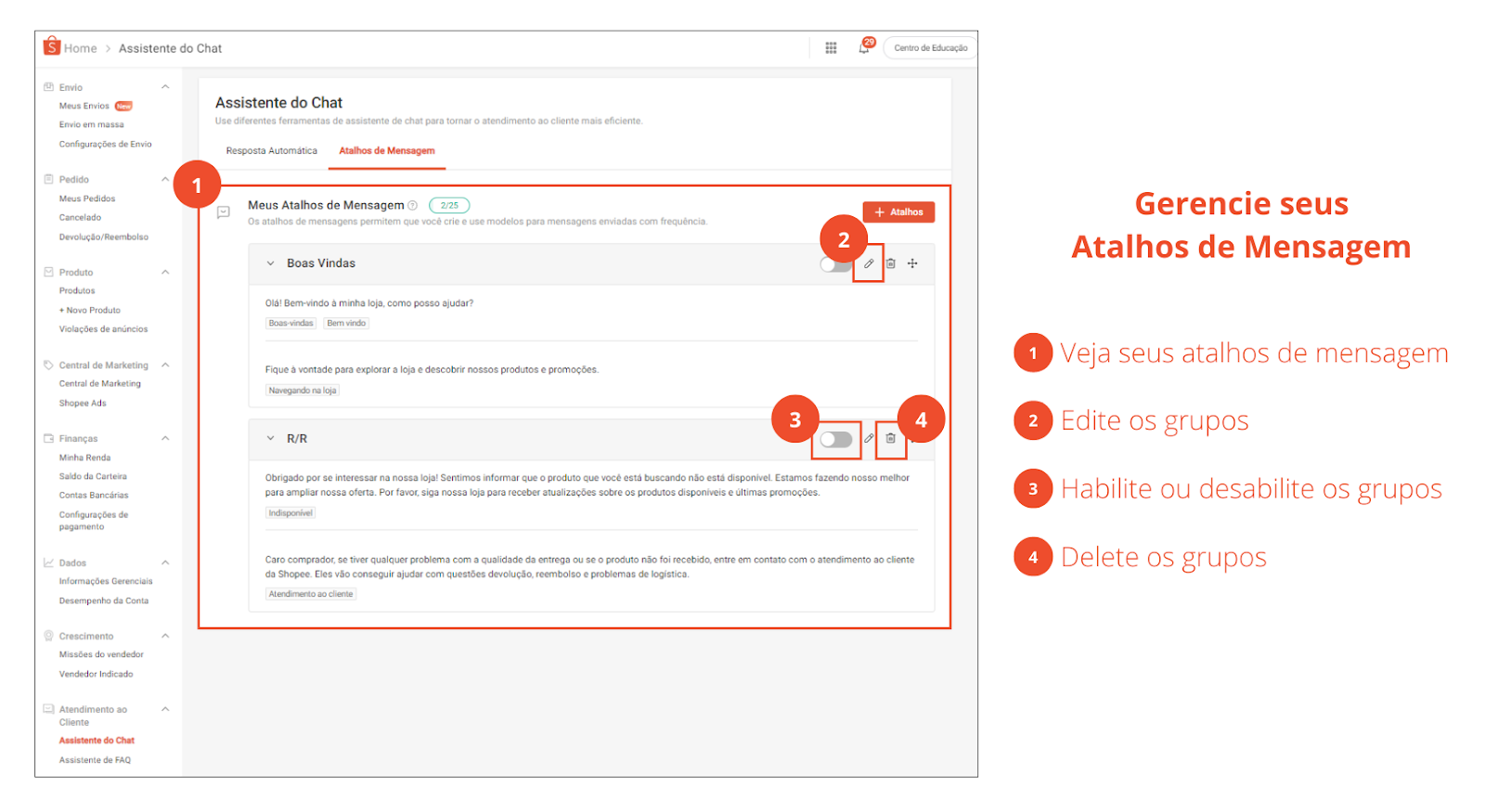Open Assistente de FAQ in the sidebar
Screen dimensions: 1485x812
pos(95,760)
